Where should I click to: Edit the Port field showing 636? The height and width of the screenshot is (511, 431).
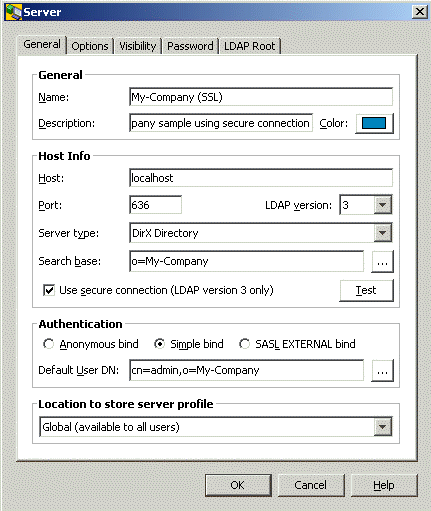pos(155,205)
